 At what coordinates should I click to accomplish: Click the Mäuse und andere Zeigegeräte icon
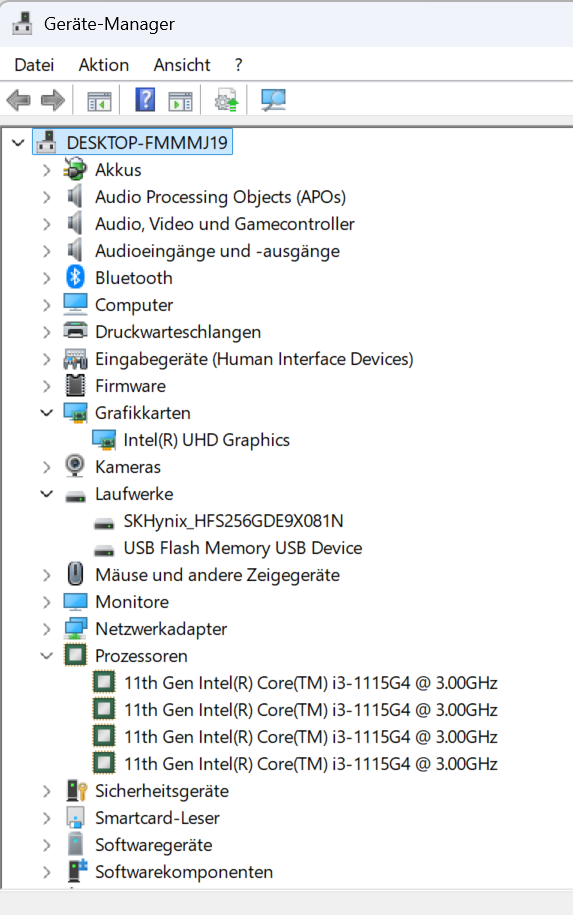75,574
